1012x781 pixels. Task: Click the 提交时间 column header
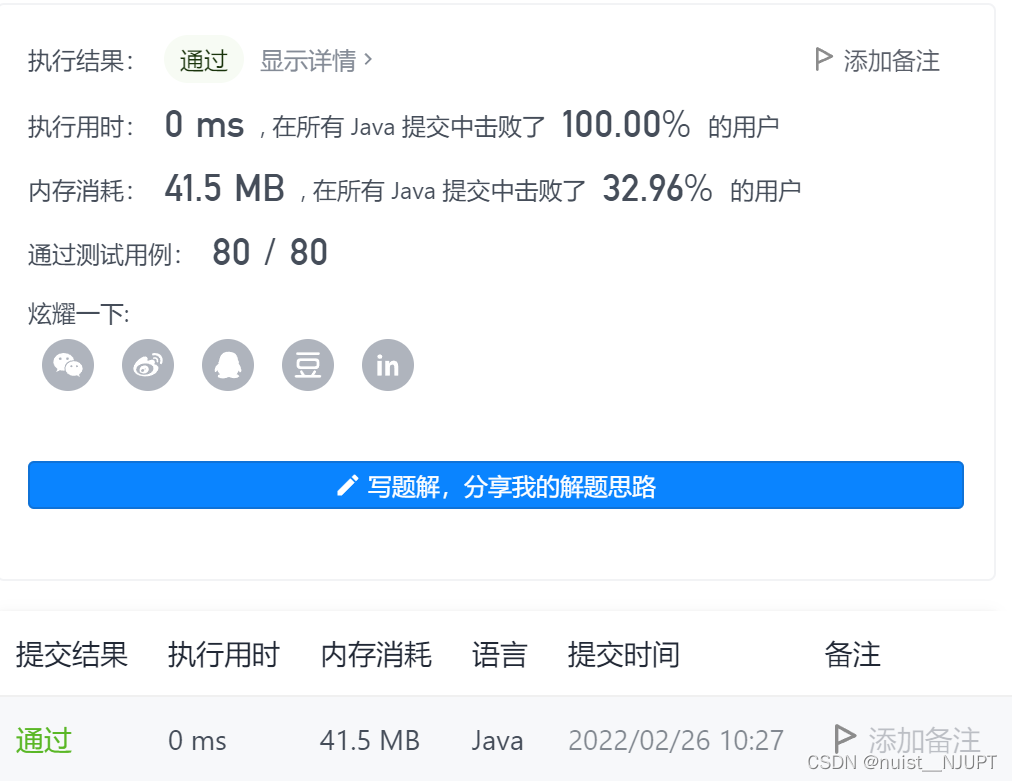[x=623, y=654]
